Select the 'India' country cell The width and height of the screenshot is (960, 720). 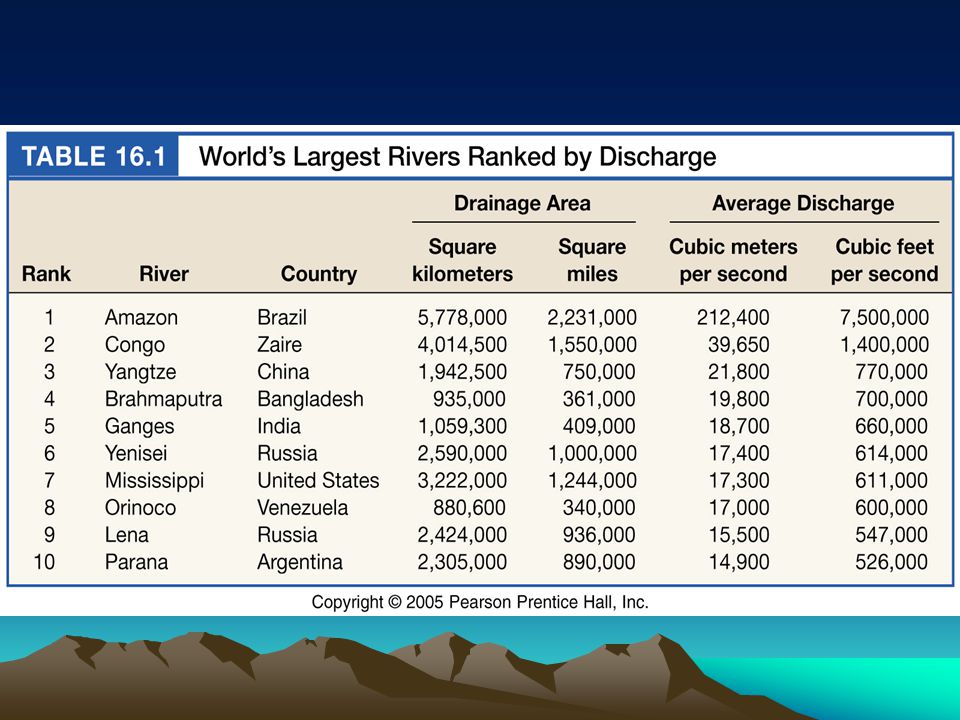click(279, 426)
